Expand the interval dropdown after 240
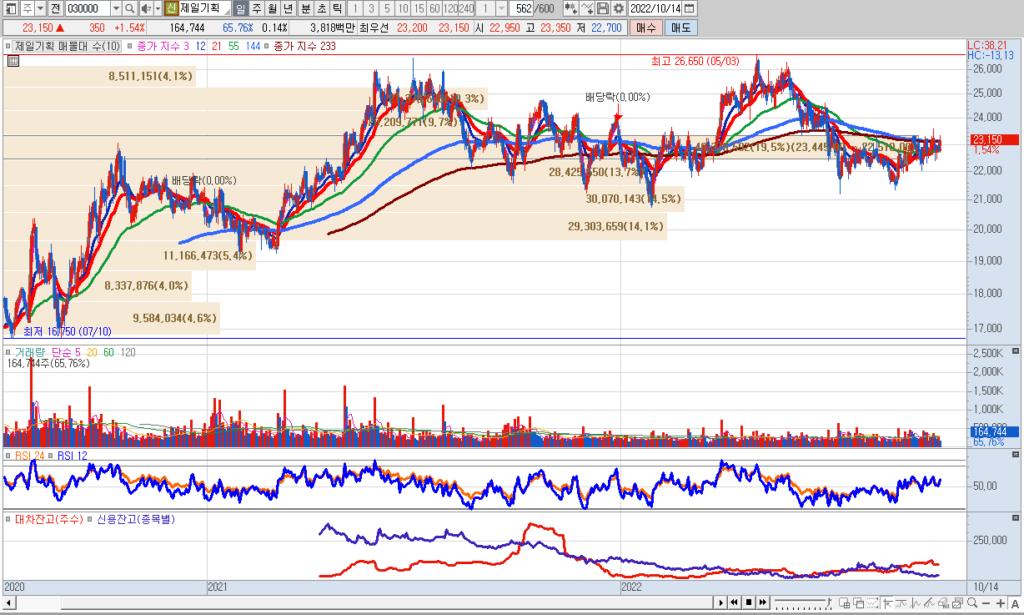Screen dimensions: 1024x615 coord(503,8)
